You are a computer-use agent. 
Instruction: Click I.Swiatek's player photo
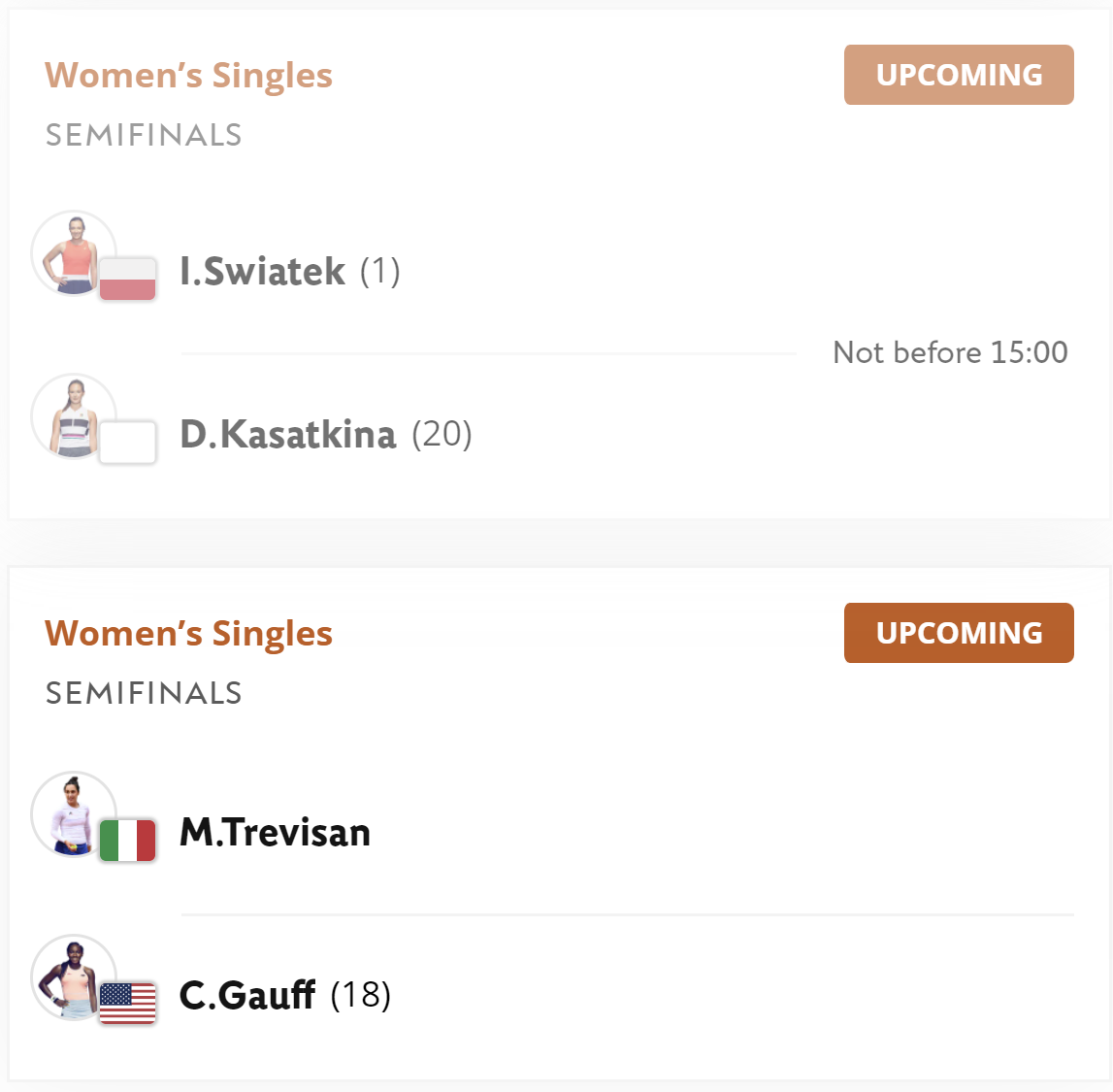coord(73,252)
